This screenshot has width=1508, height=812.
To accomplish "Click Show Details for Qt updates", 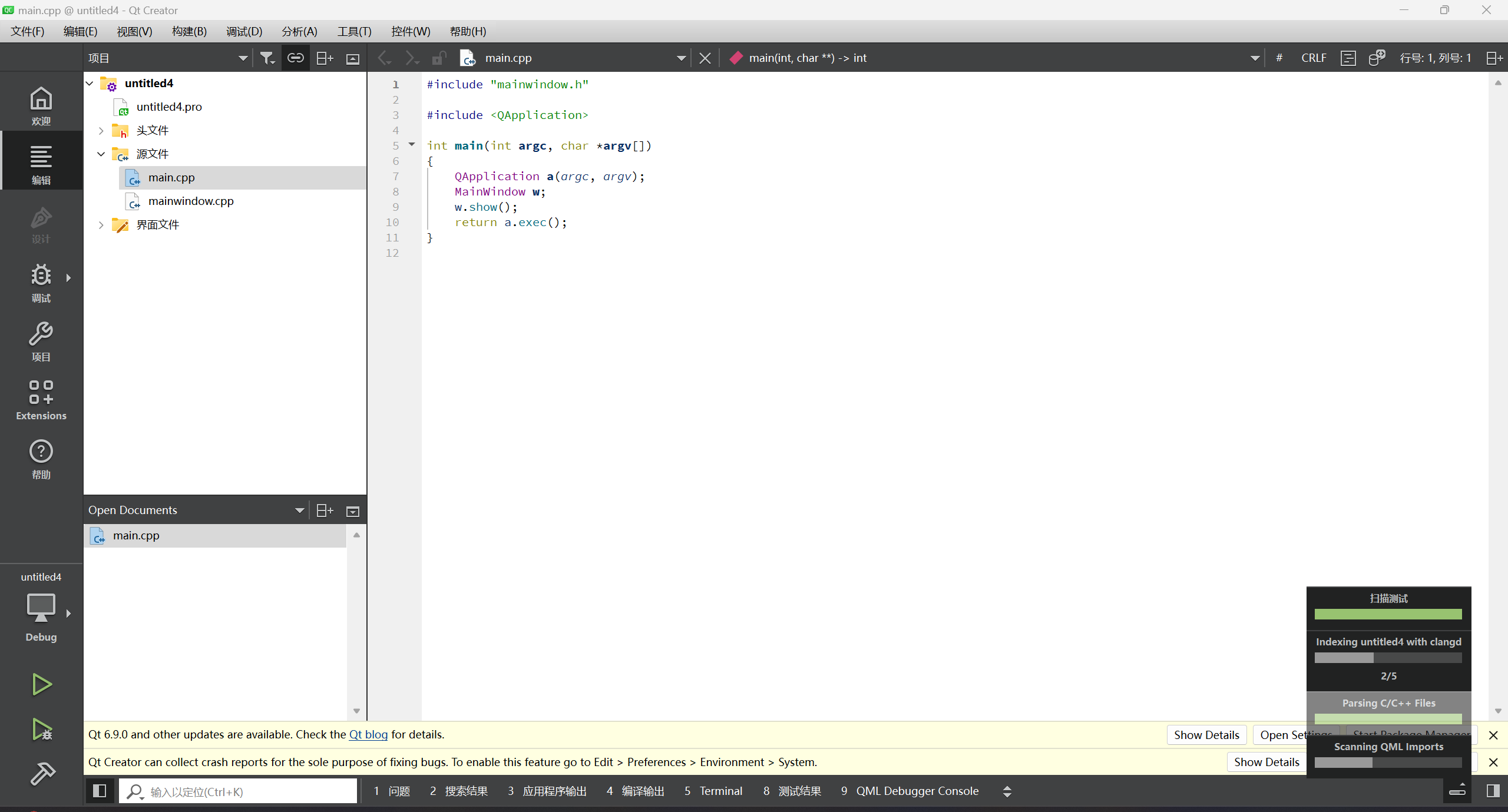I will point(1206,735).
